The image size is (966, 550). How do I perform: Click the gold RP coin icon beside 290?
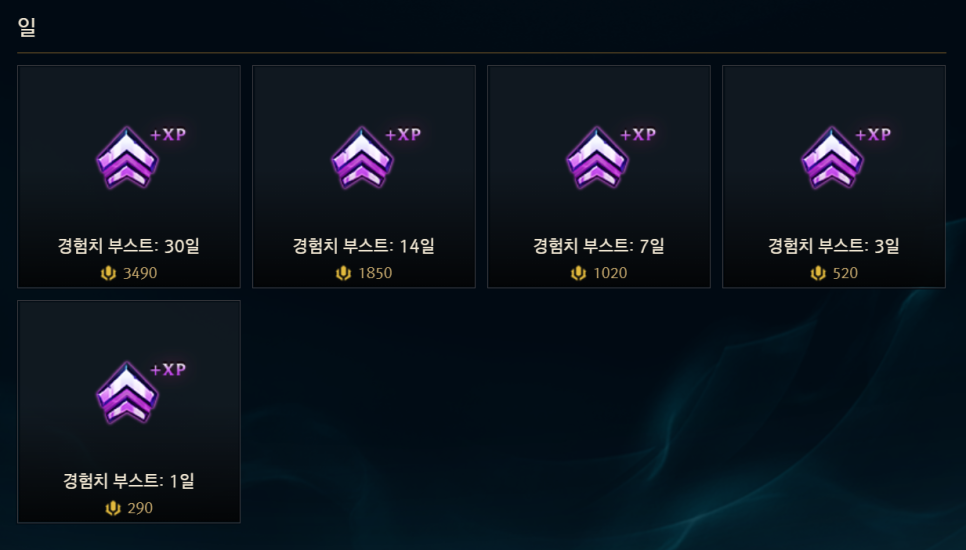(113, 508)
